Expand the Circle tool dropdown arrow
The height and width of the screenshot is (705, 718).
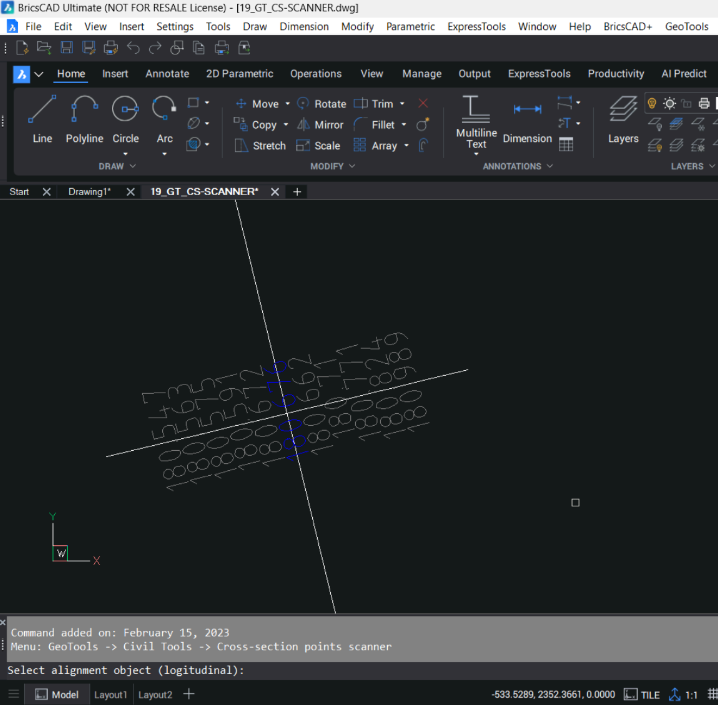click(125, 153)
